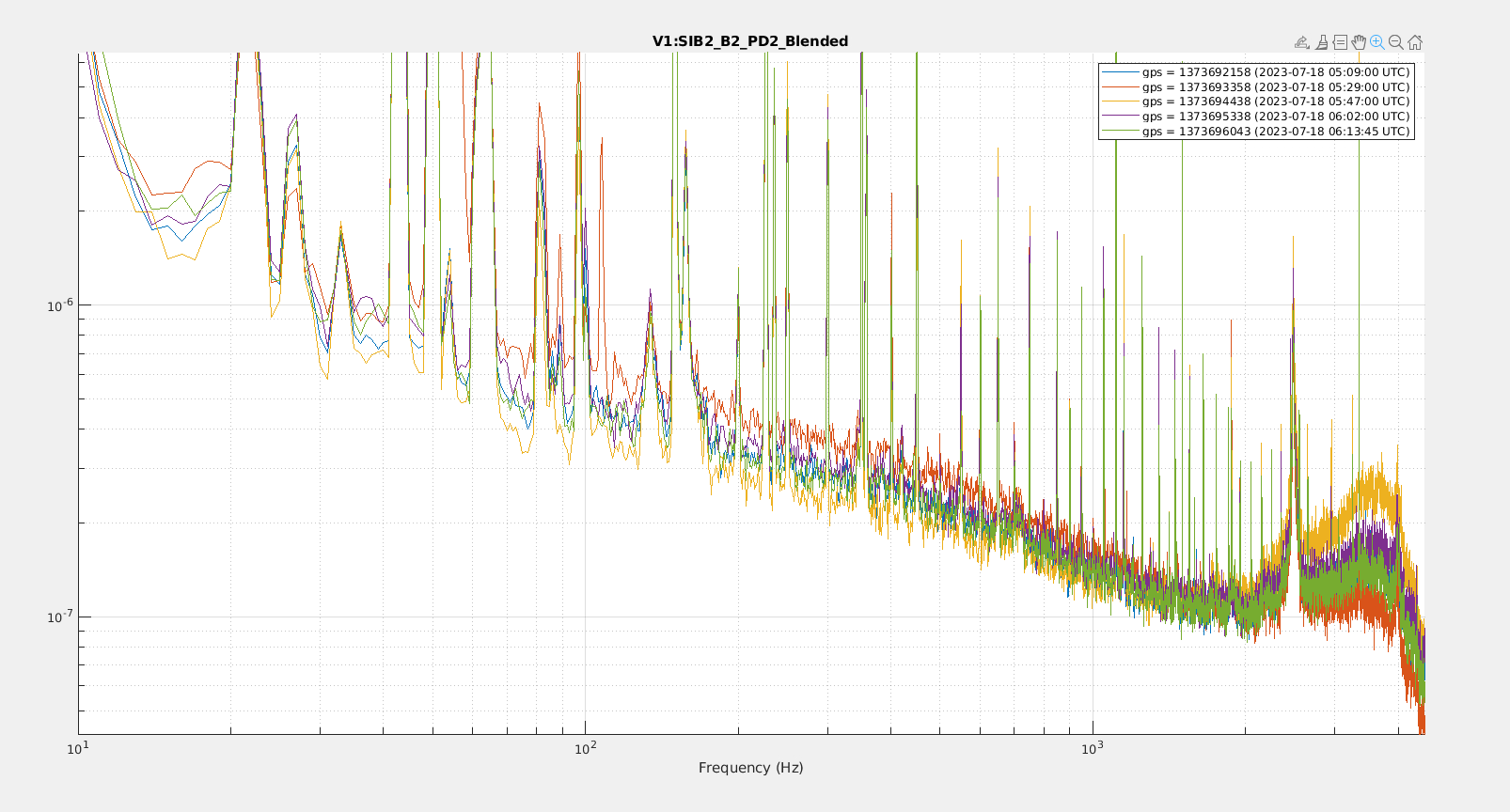Select the plot title V1:SIB2_B2_PD2_Blended
This screenshot has width=1510, height=812.
750,41
